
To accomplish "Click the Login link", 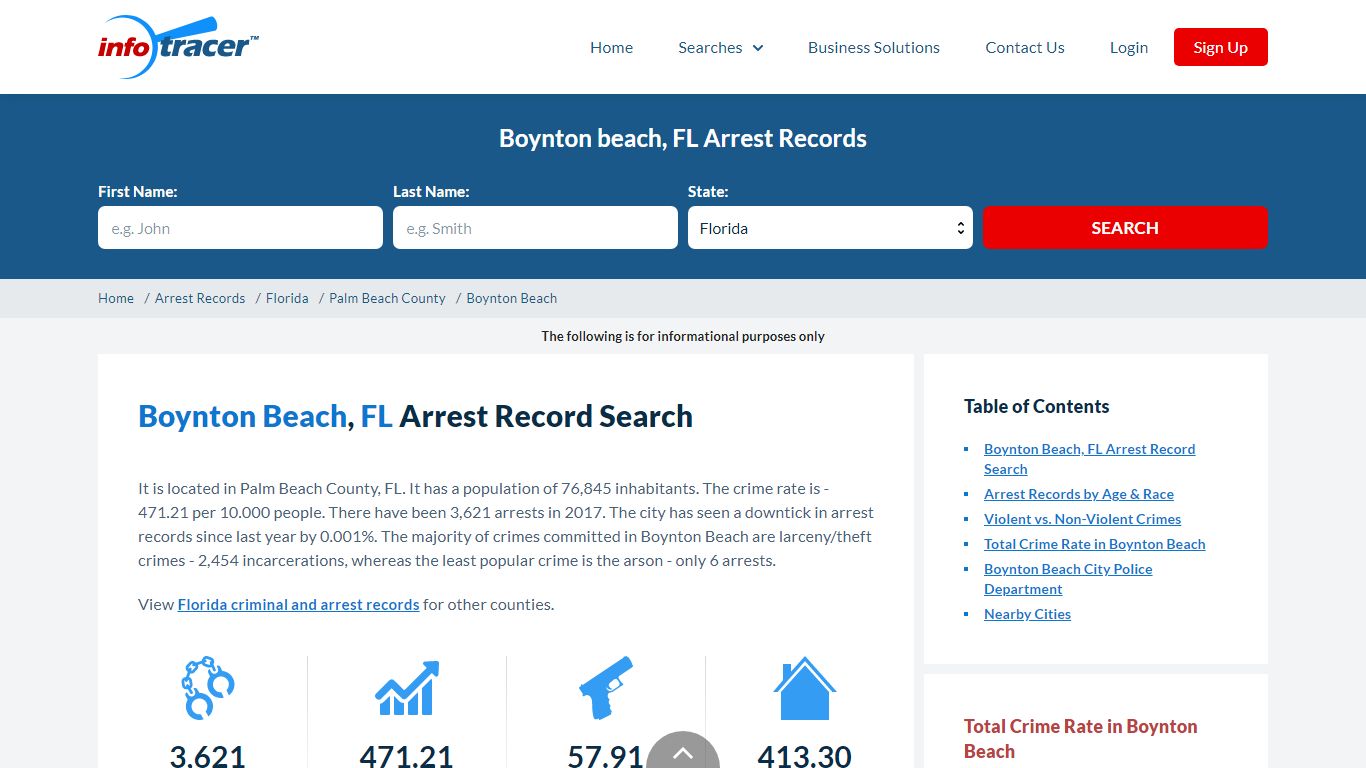I will coord(1129,47).
